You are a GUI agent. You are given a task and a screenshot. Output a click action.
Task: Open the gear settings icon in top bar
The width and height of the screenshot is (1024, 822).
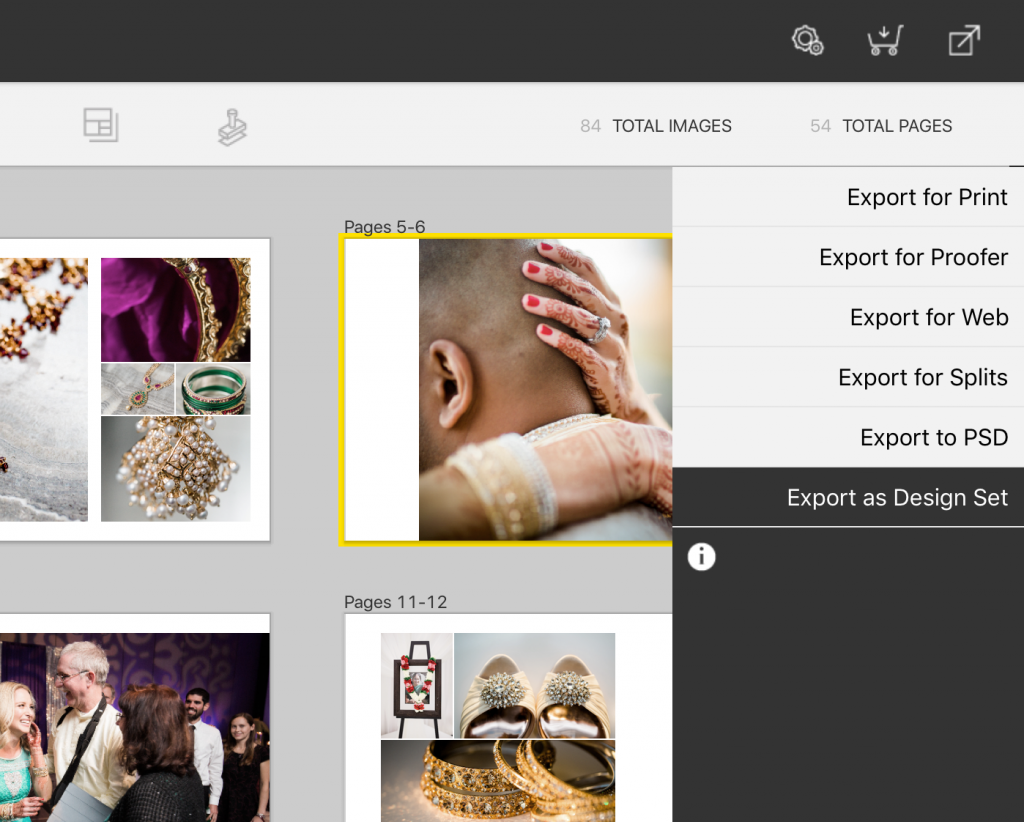coord(807,40)
